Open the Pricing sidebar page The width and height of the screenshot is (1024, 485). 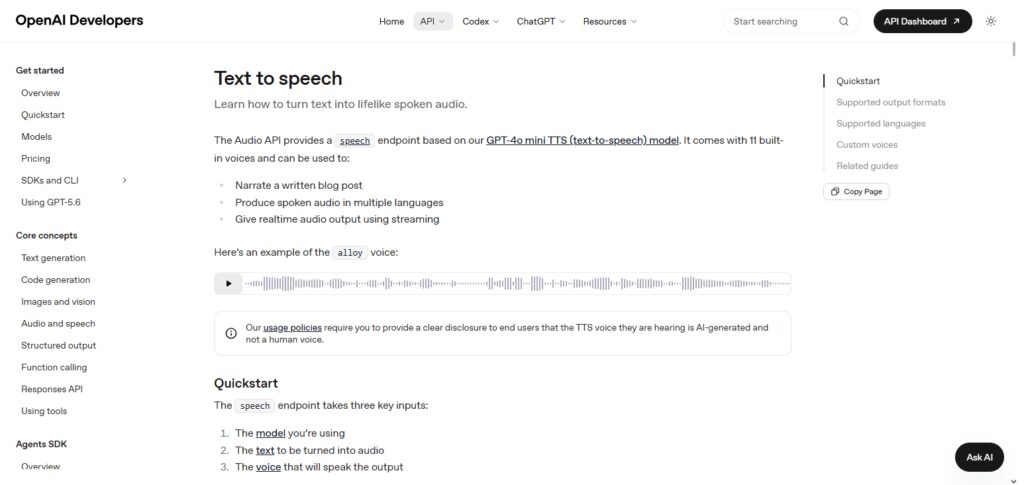tap(35, 159)
